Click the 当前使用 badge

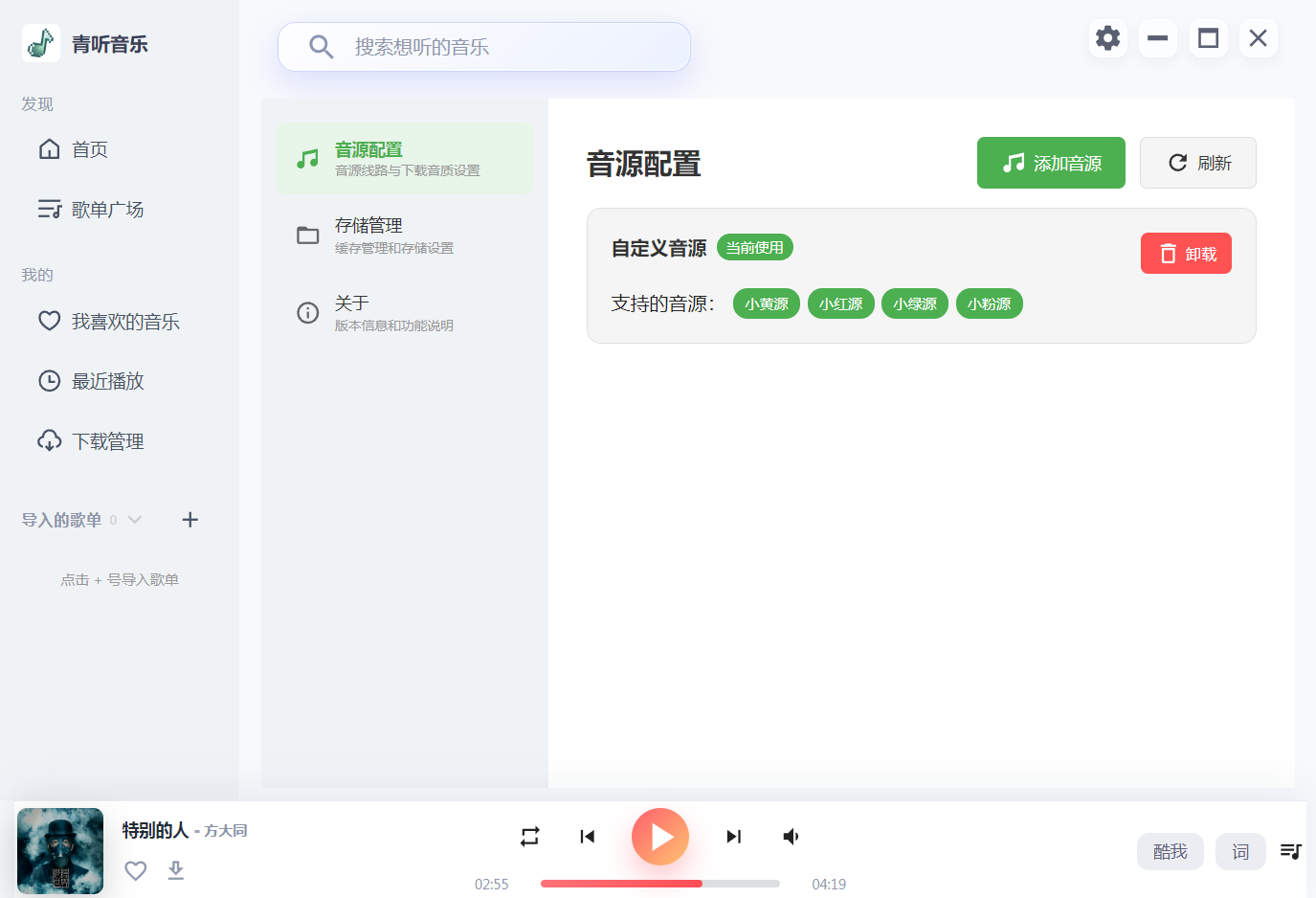[x=755, y=247]
